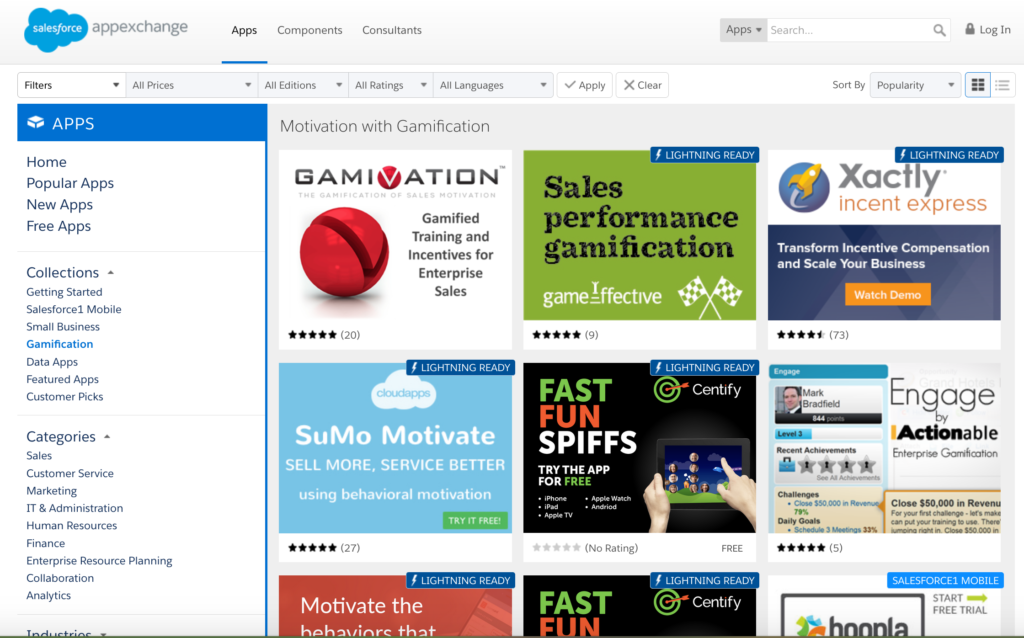The image size is (1024, 638).
Task: Open the SuMo Motivate app thumbnail
Action: coord(395,448)
